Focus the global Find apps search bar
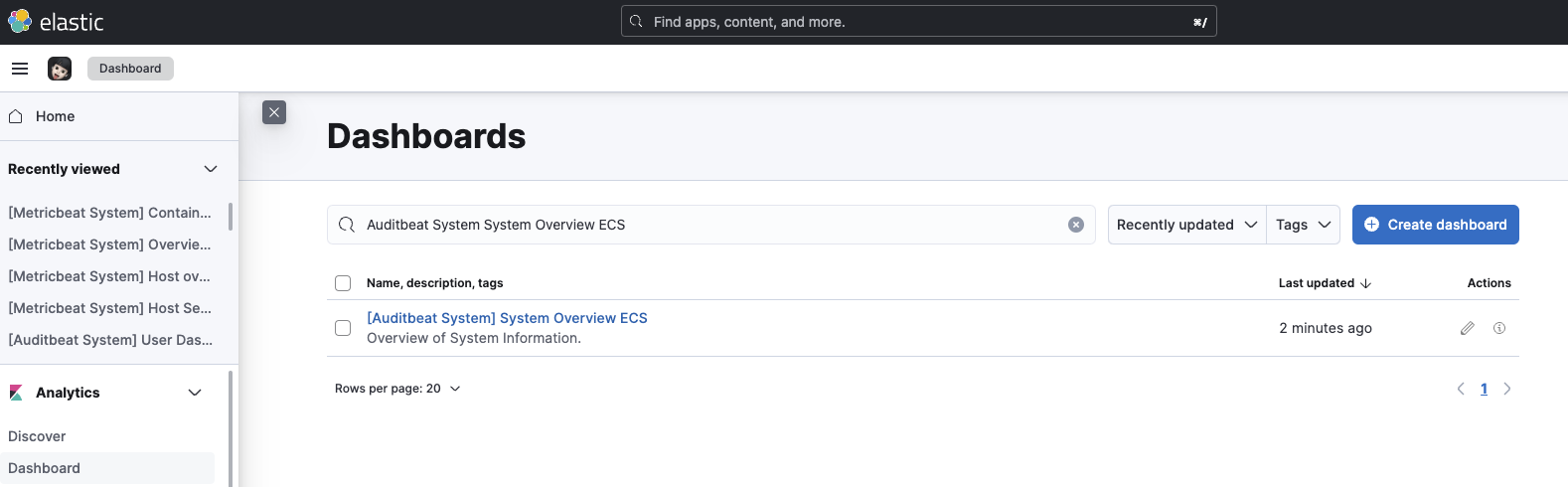The image size is (1568, 487). click(918, 22)
